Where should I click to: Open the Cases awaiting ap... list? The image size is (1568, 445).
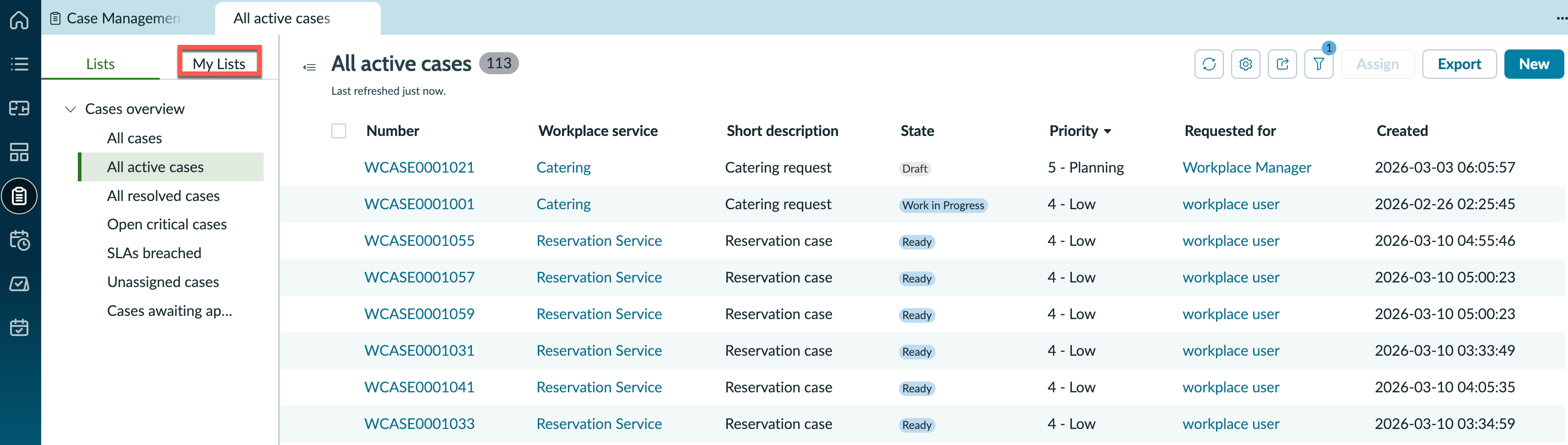pos(170,311)
